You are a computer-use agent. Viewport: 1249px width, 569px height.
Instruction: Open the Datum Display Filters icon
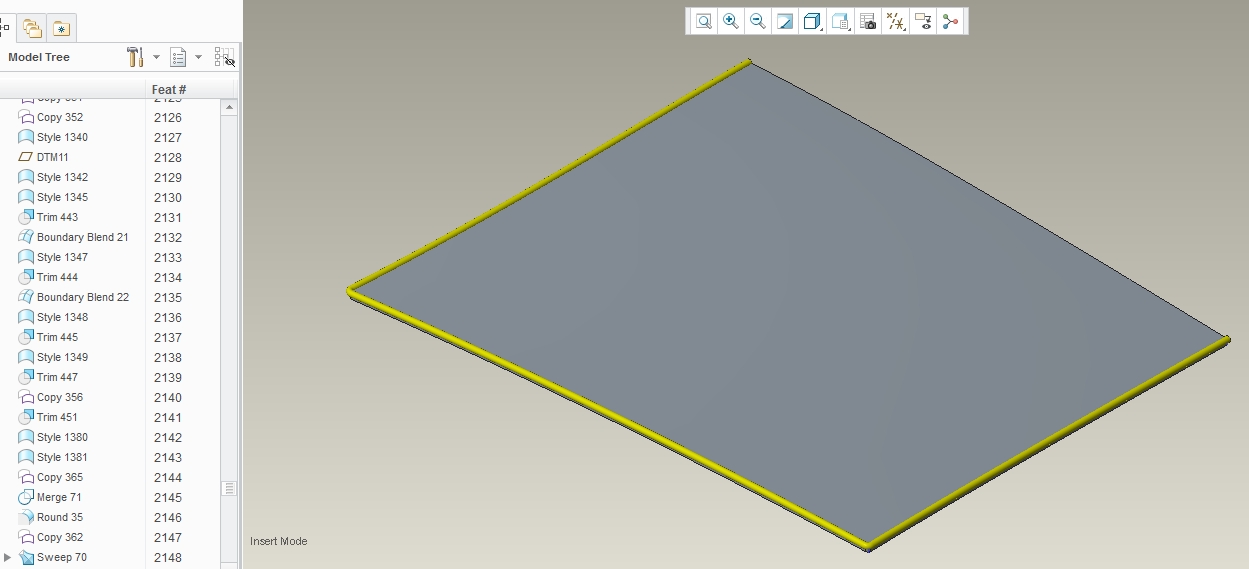coord(896,21)
